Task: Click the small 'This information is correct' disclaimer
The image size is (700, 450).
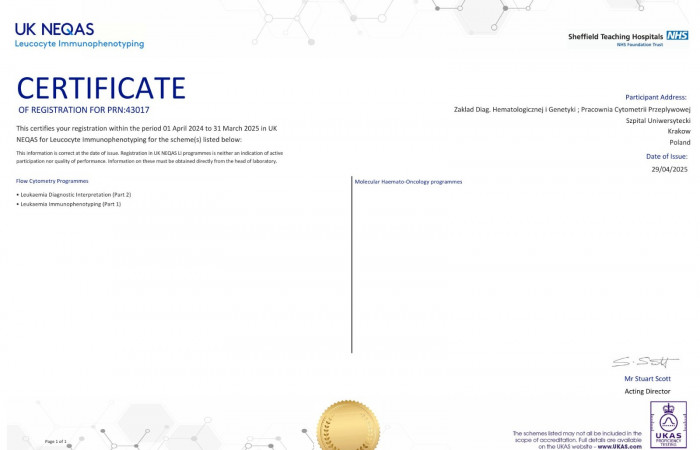Action: pos(150,157)
